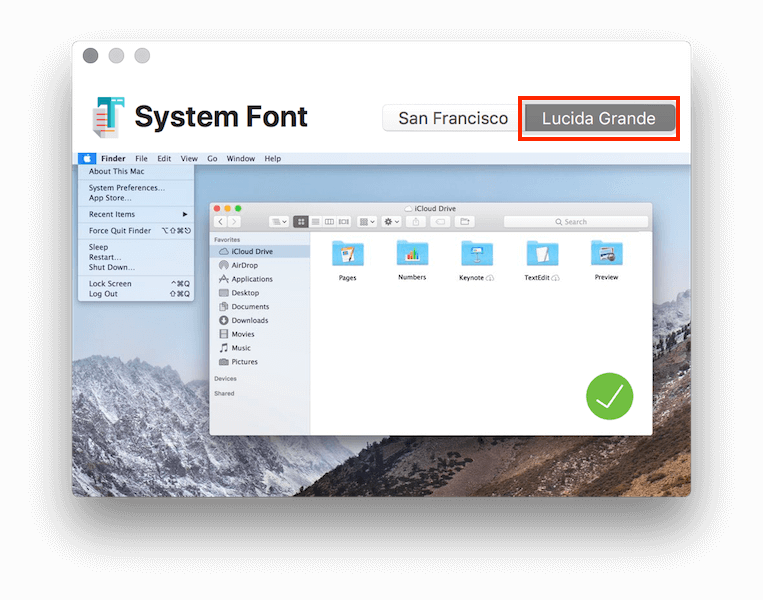Select the San Francisco font option
This screenshot has width=763, height=600.
(x=453, y=118)
